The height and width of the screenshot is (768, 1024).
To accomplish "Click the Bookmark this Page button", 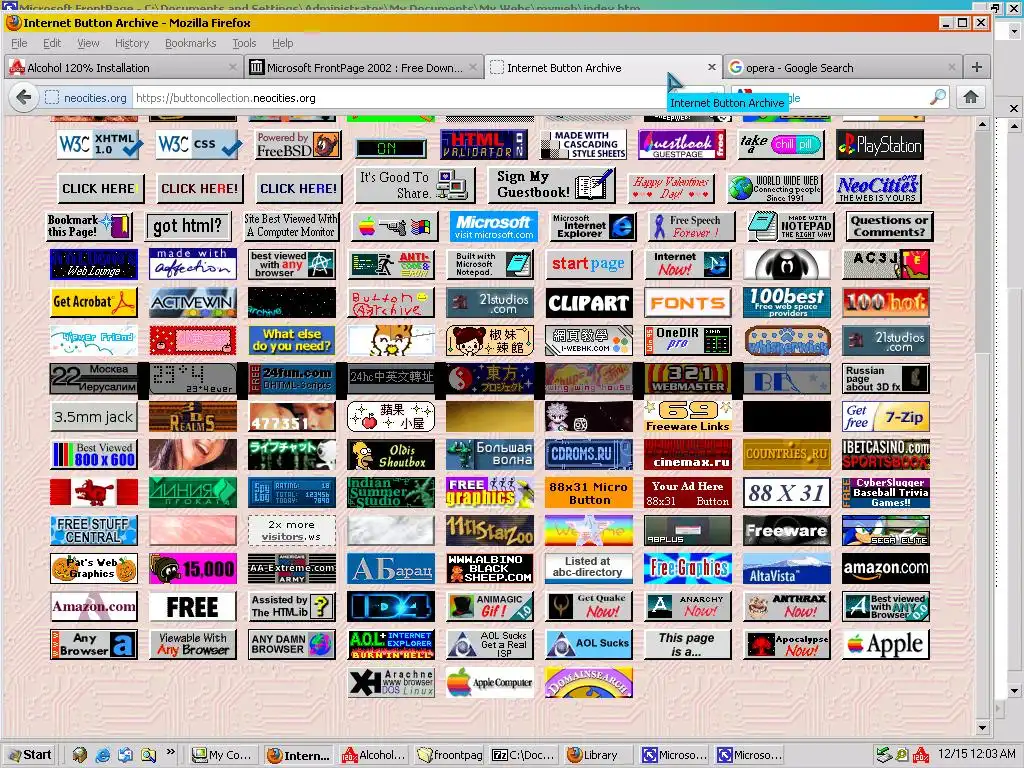I will [89, 227].
